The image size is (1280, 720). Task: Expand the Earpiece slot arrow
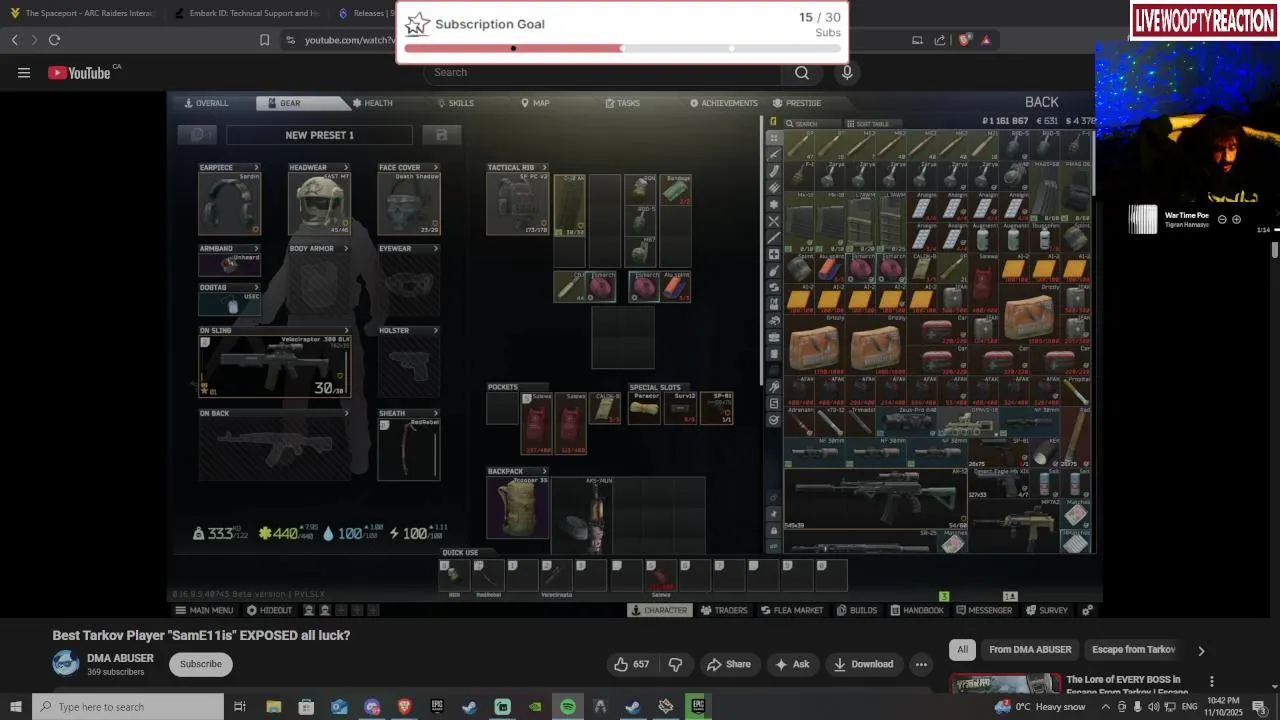click(256, 168)
